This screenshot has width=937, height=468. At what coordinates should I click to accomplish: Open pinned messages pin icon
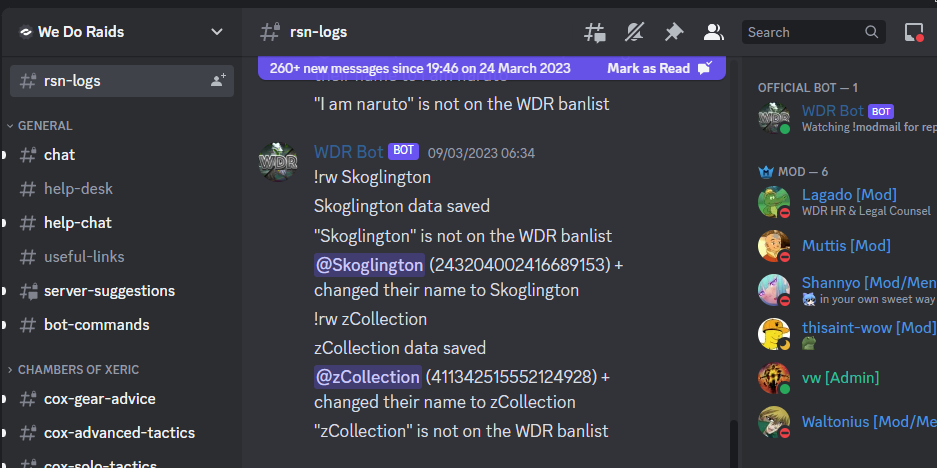pos(674,32)
